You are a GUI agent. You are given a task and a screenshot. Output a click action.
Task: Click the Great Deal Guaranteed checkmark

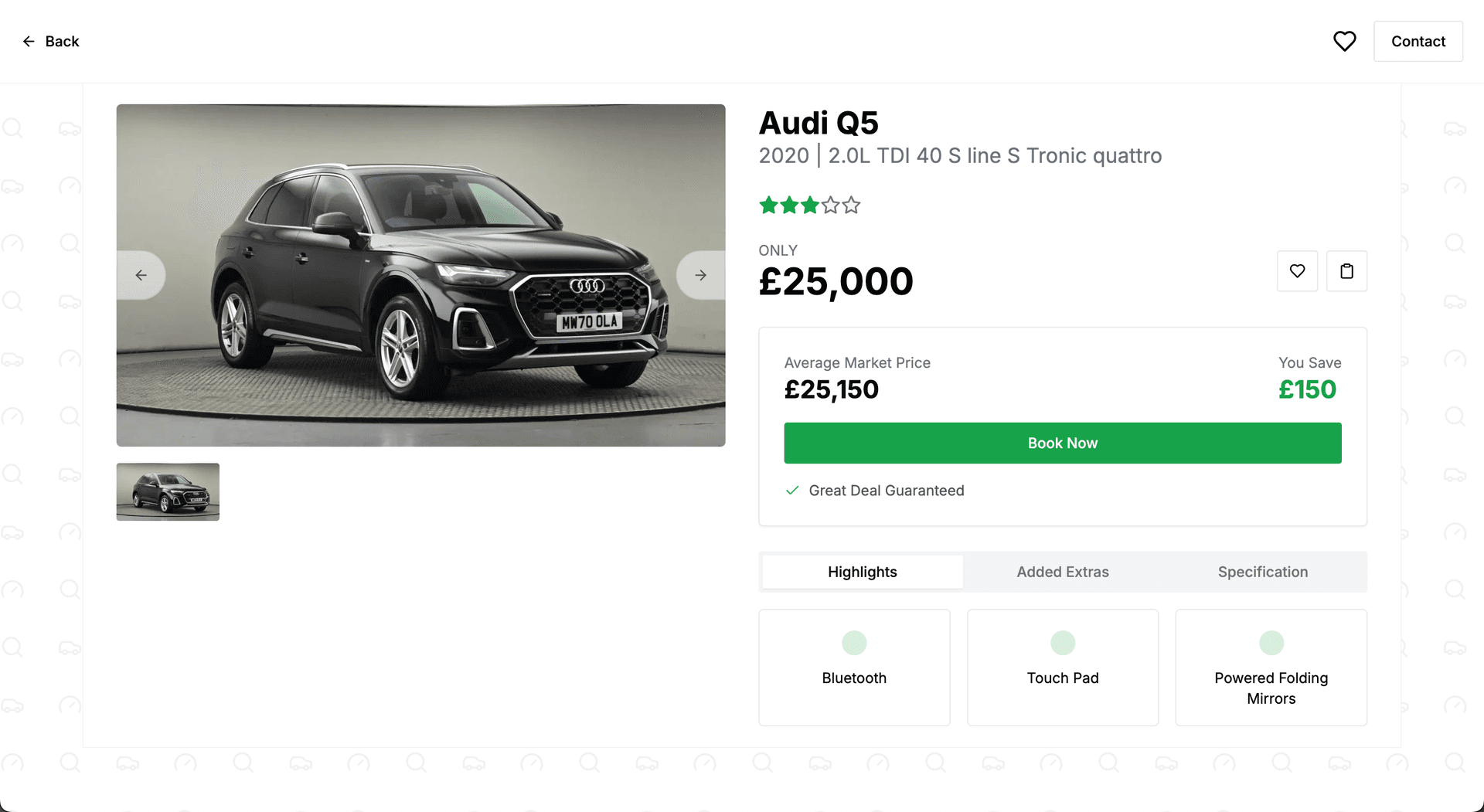pos(792,491)
